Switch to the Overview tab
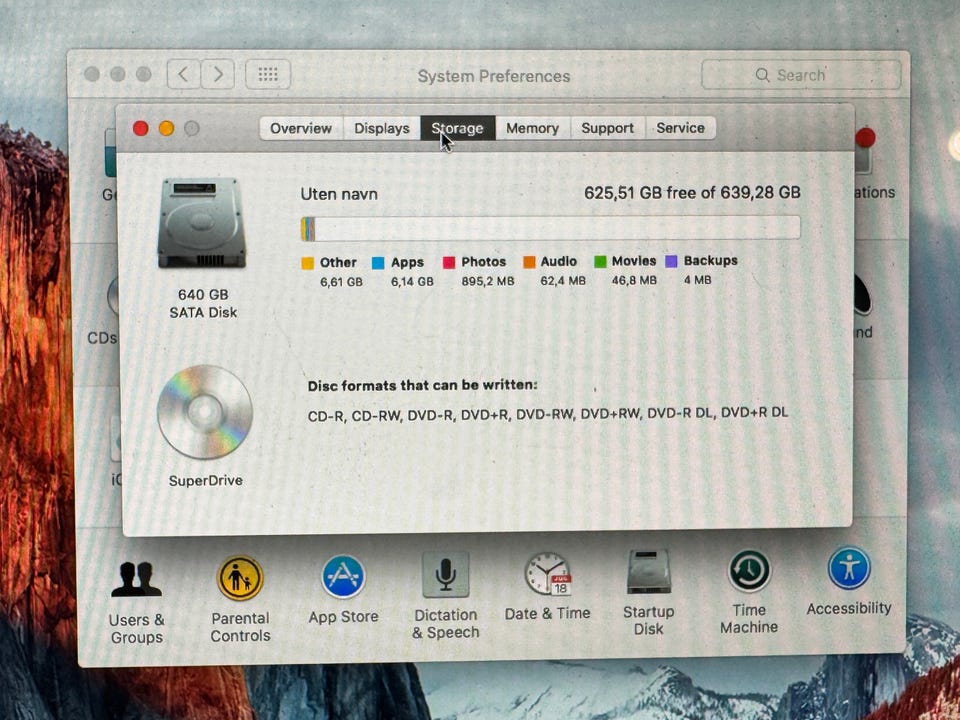The width and height of the screenshot is (960, 720). click(301, 129)
